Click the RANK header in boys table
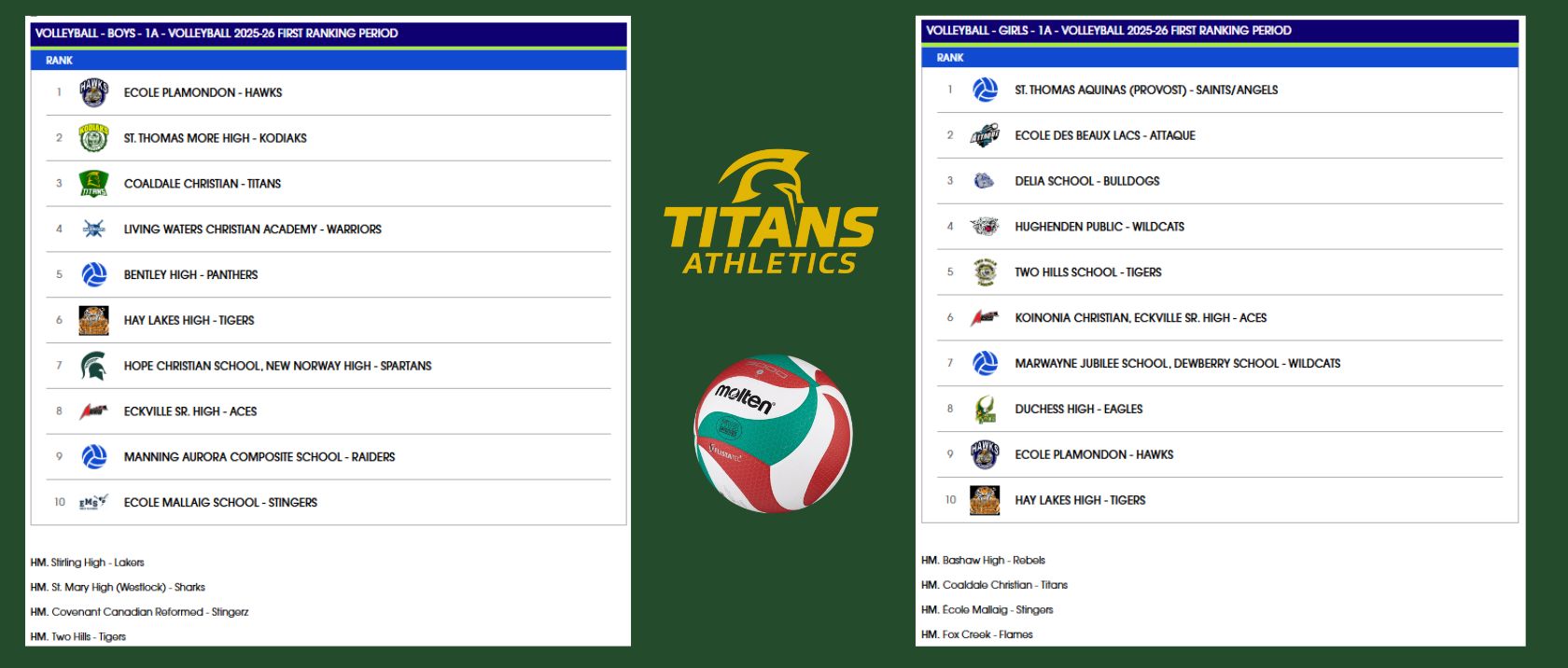1568x668 pixels. pos(59,61)
